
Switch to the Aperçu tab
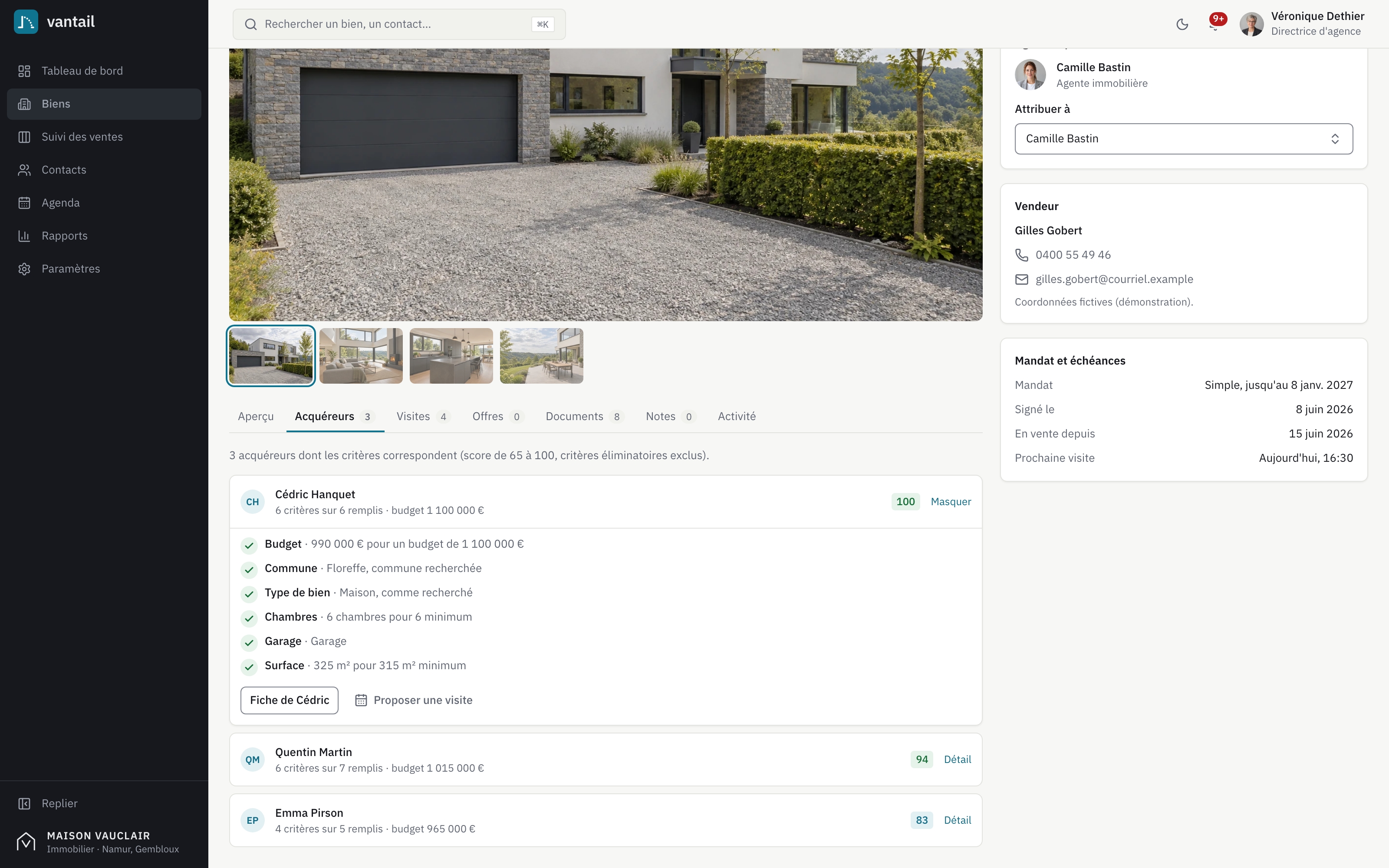click(256, 416)
